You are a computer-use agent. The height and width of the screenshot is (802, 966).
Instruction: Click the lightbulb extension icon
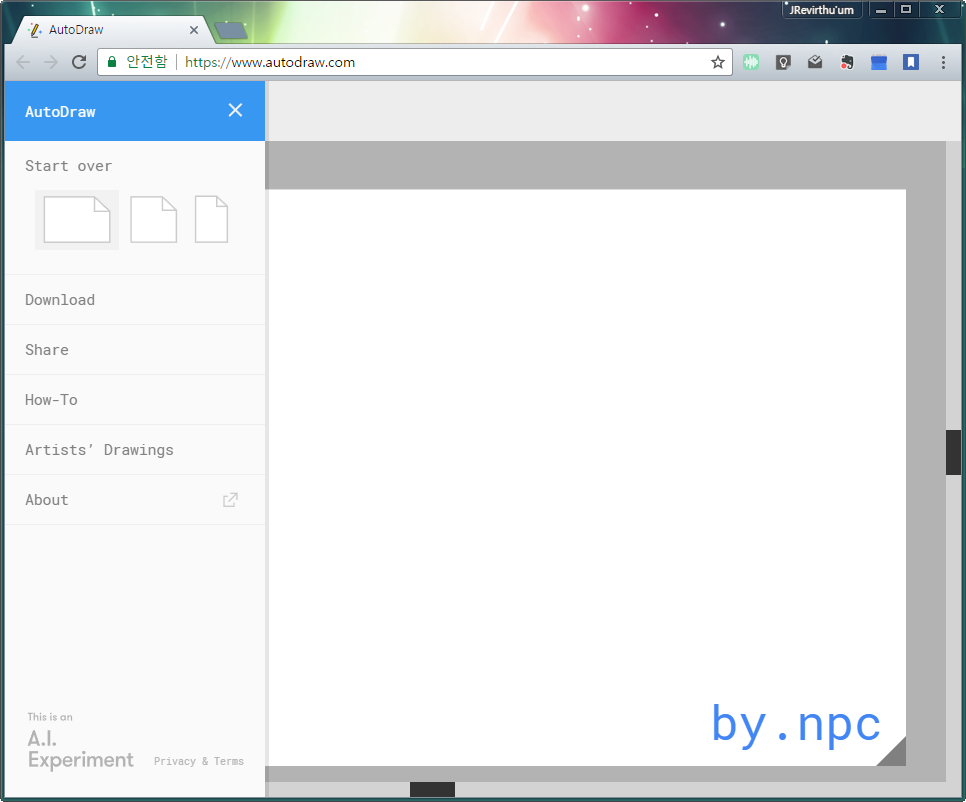coord(783,62)
